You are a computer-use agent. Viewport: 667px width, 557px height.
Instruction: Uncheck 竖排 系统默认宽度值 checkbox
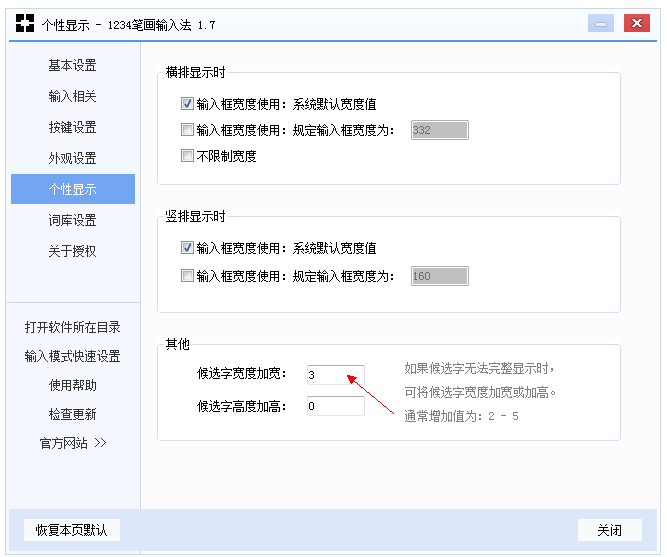[187, 247]
